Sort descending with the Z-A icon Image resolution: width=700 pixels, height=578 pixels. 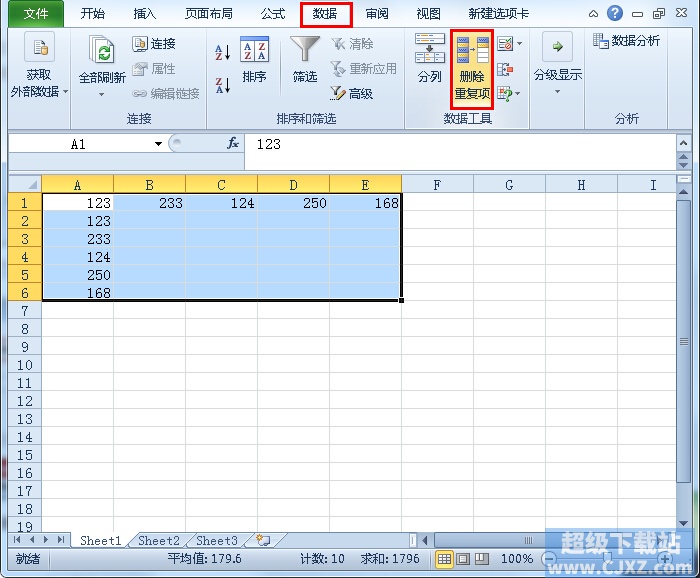point(223,86)
